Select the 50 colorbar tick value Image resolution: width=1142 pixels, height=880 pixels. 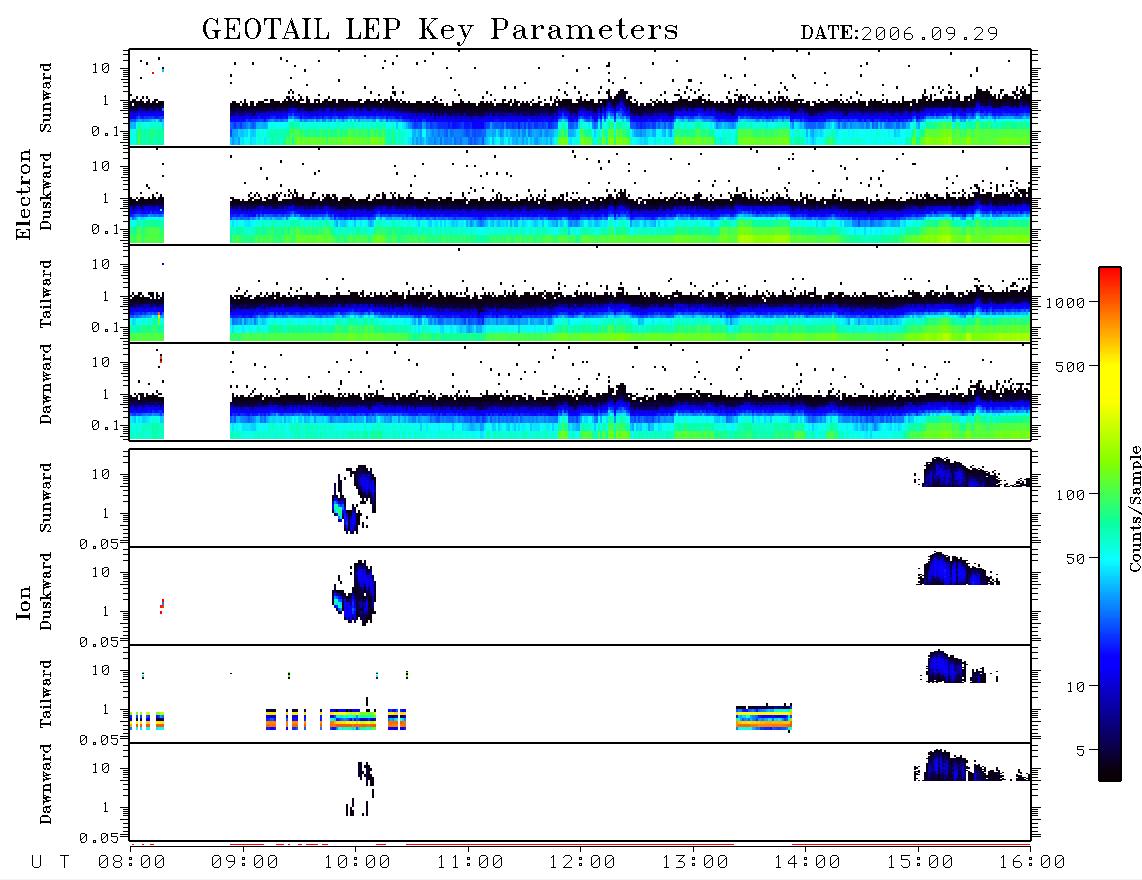point(1075,559)
